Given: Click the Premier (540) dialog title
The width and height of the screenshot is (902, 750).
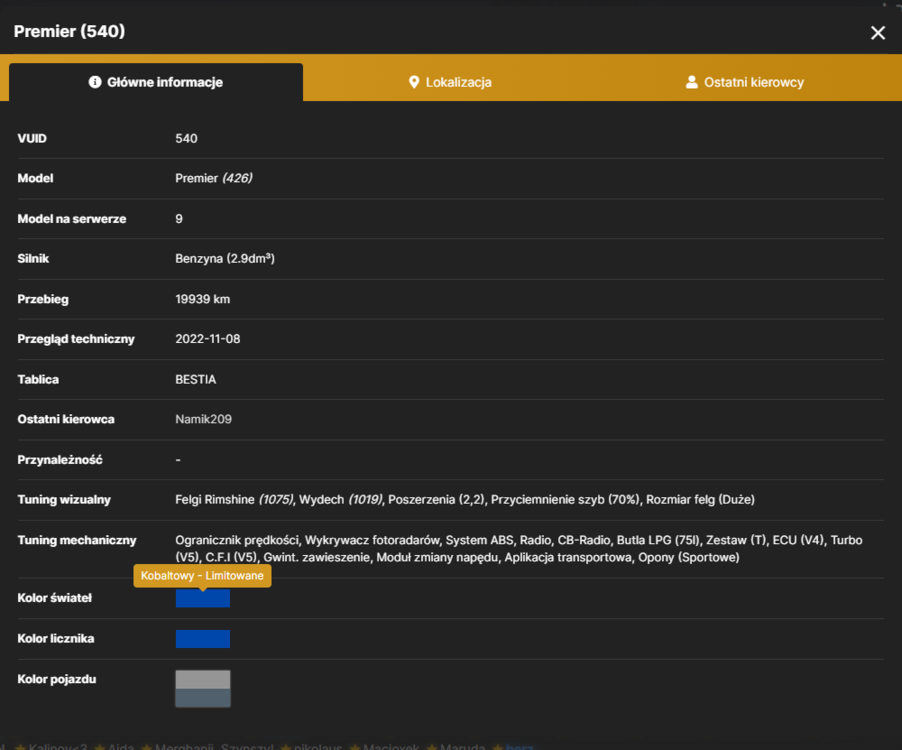Looking at the screenshot, I should point(70,31).
